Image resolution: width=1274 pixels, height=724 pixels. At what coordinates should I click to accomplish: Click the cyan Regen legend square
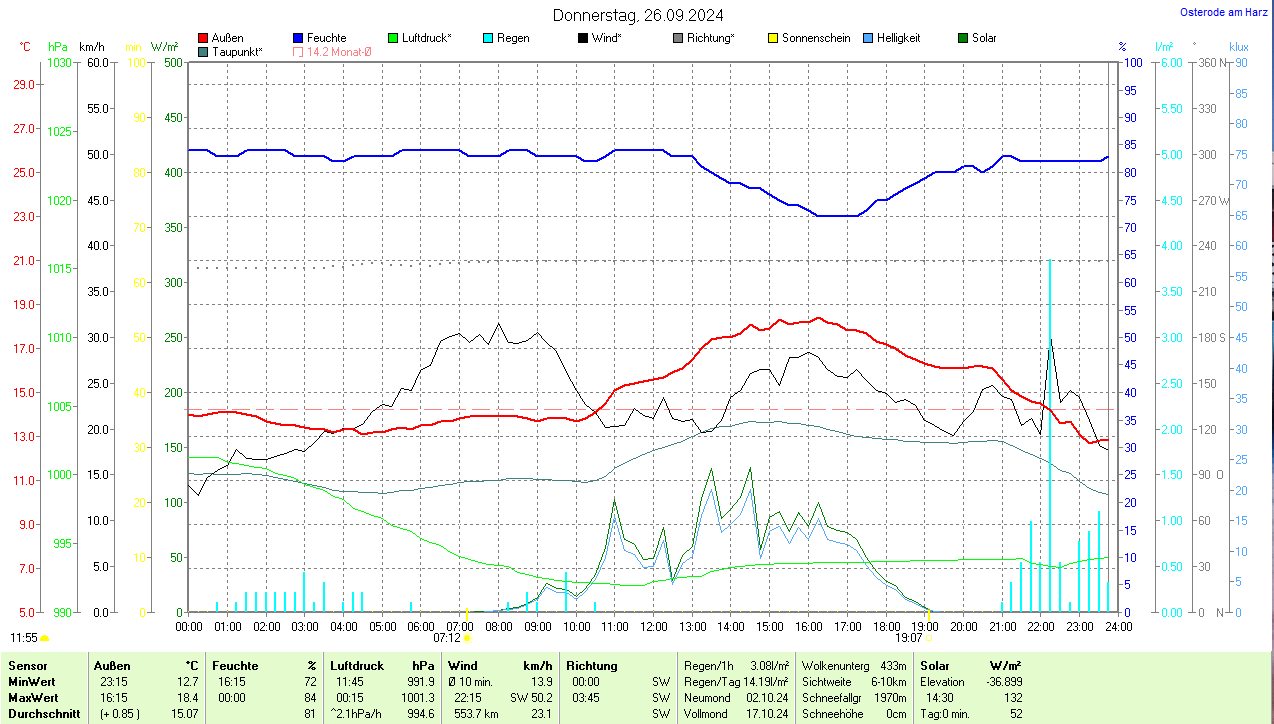pos(488,38)
